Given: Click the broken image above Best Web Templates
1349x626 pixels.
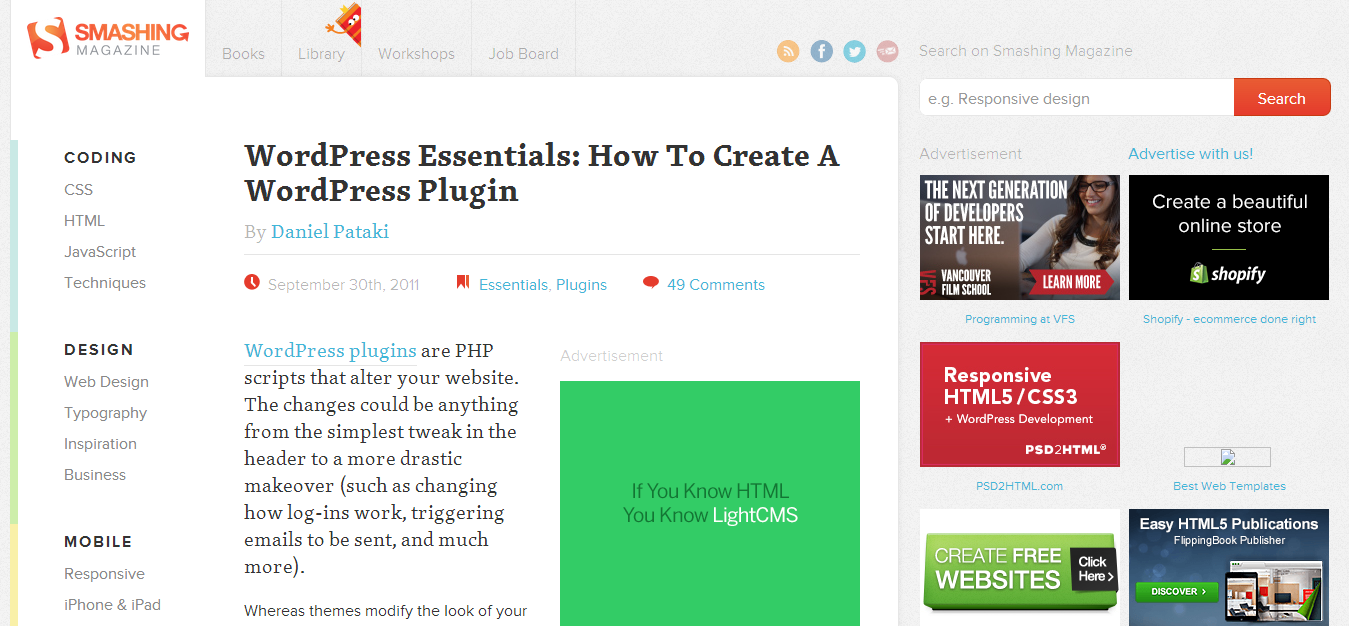Looking at the screenshot, I should (x=1227, y=457).
